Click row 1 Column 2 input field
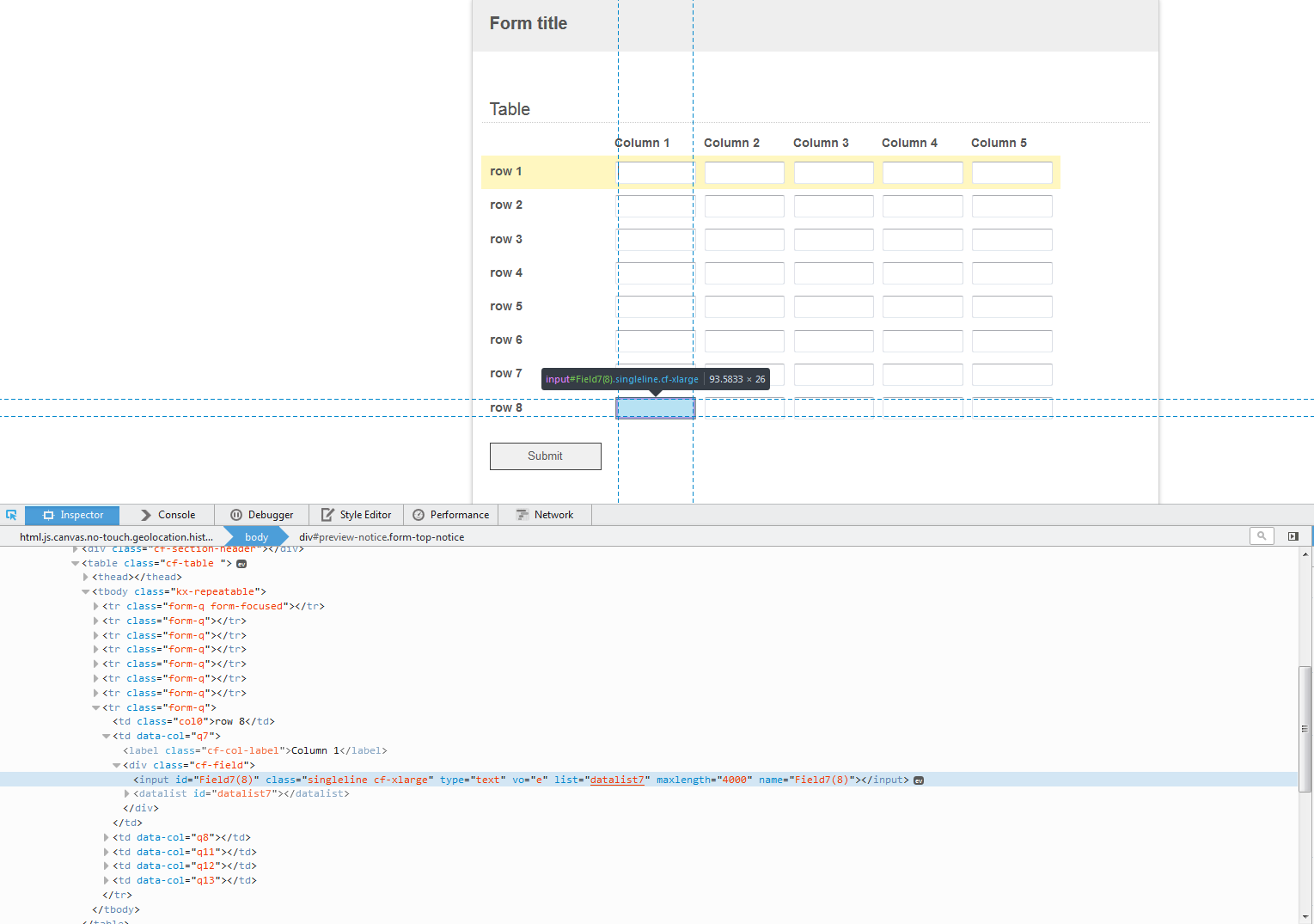This screenshot has height=924, width=1314. pyautogui.click(x=744, y=173)
